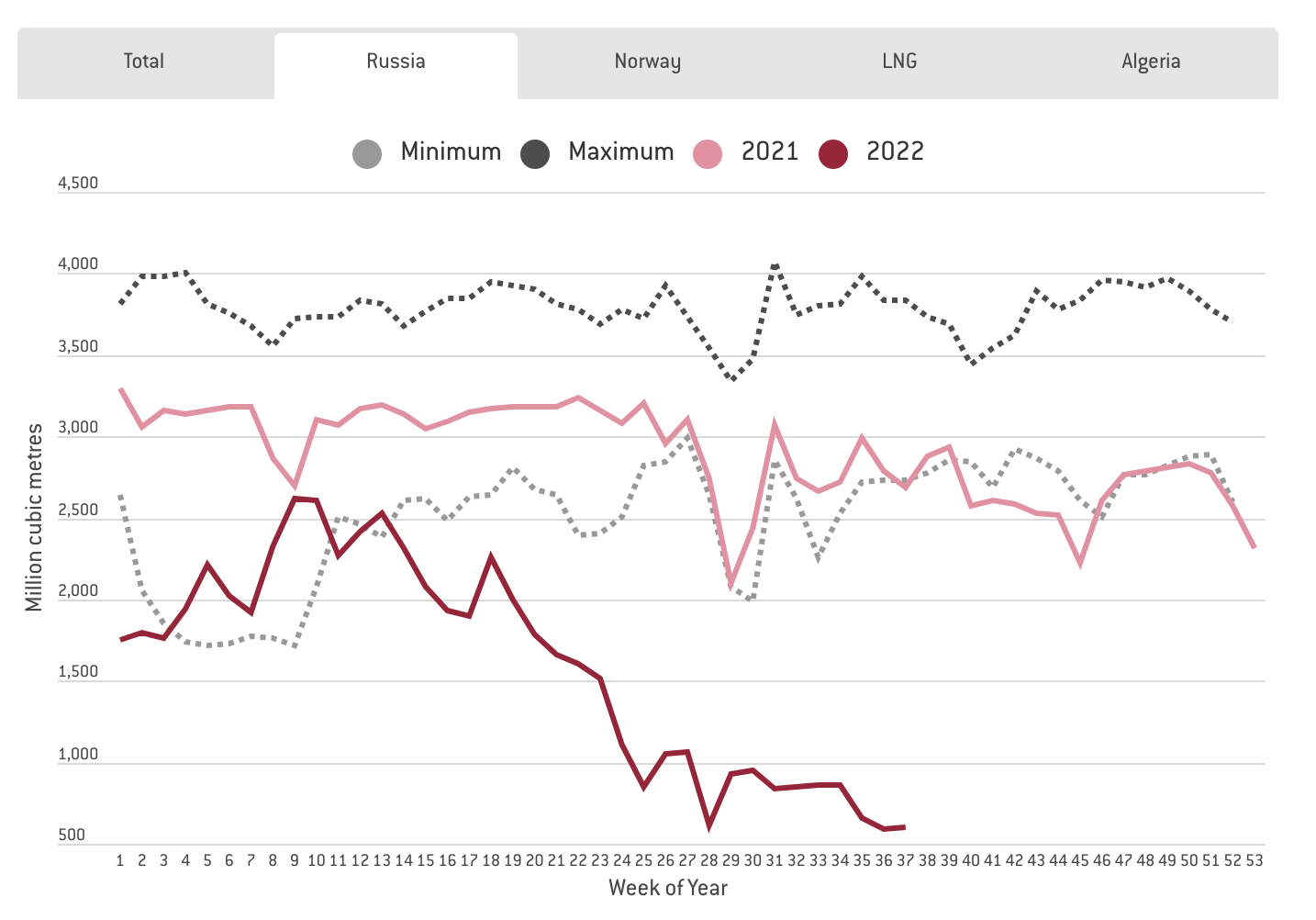Click the dark red 2022 legend circle
Image resolution: width=1316 pixels, height=920 pixels.
[x=833, y=153]
